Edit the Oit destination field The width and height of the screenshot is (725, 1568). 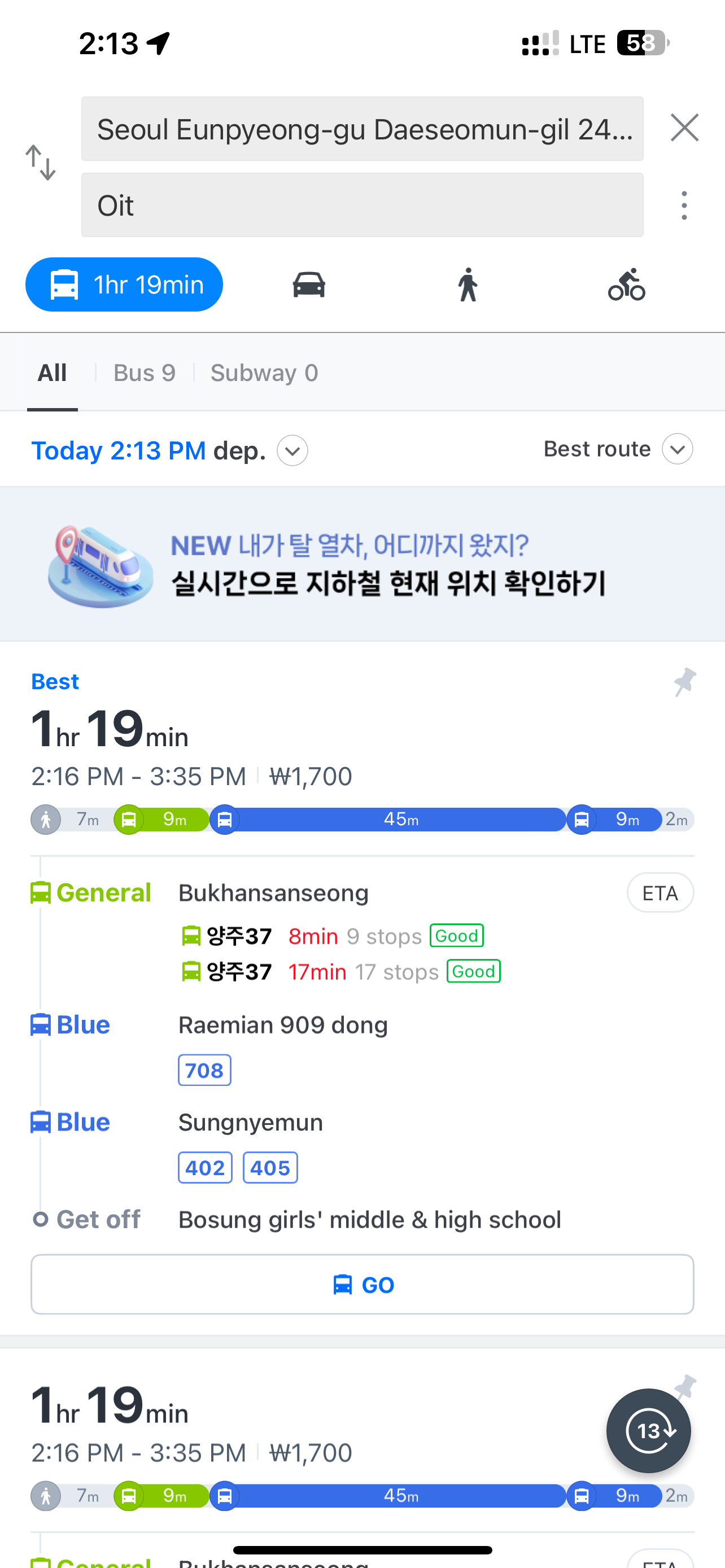click(x=362, y=205)
